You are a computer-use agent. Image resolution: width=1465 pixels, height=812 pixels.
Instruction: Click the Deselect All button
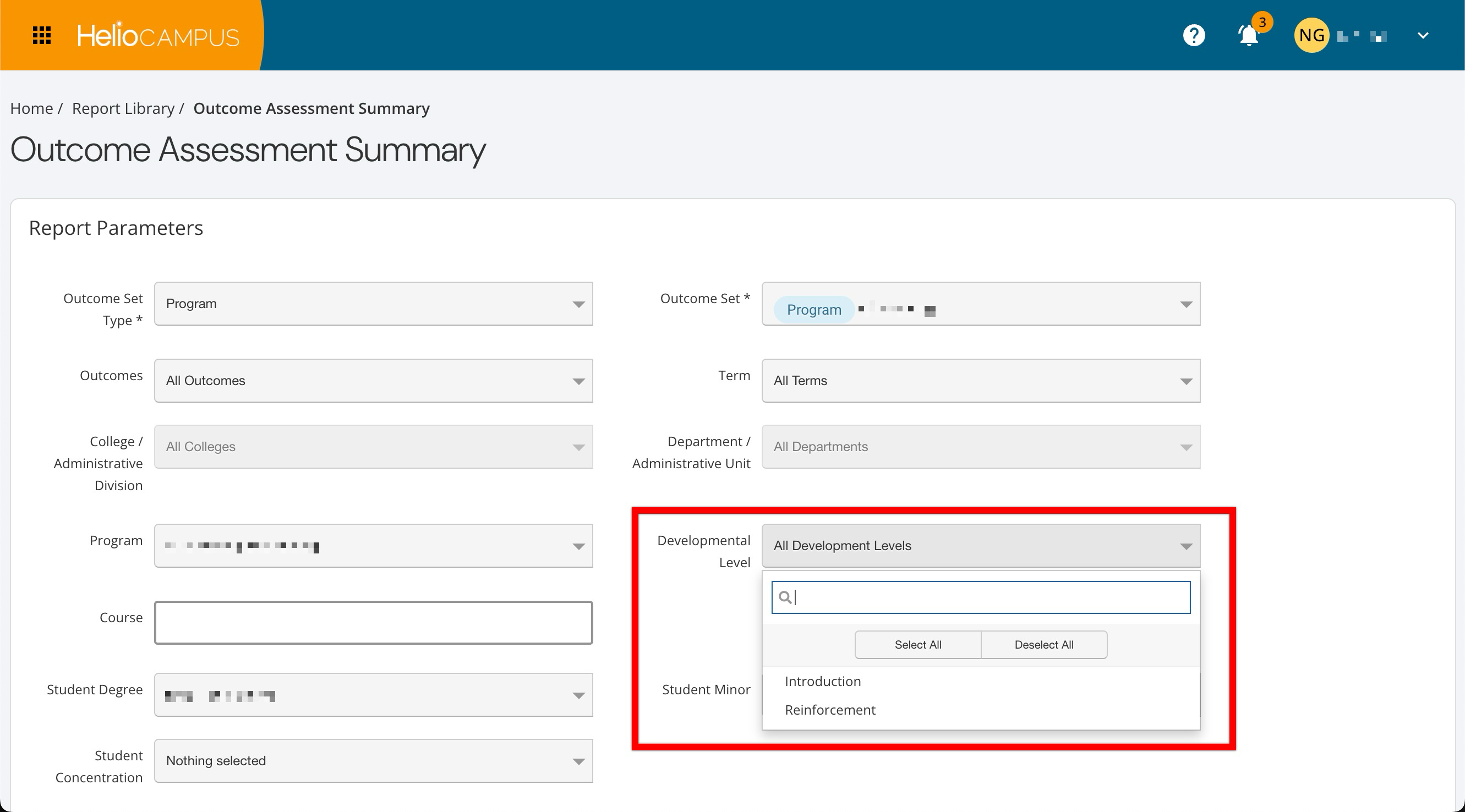[x=1043, y=644]
